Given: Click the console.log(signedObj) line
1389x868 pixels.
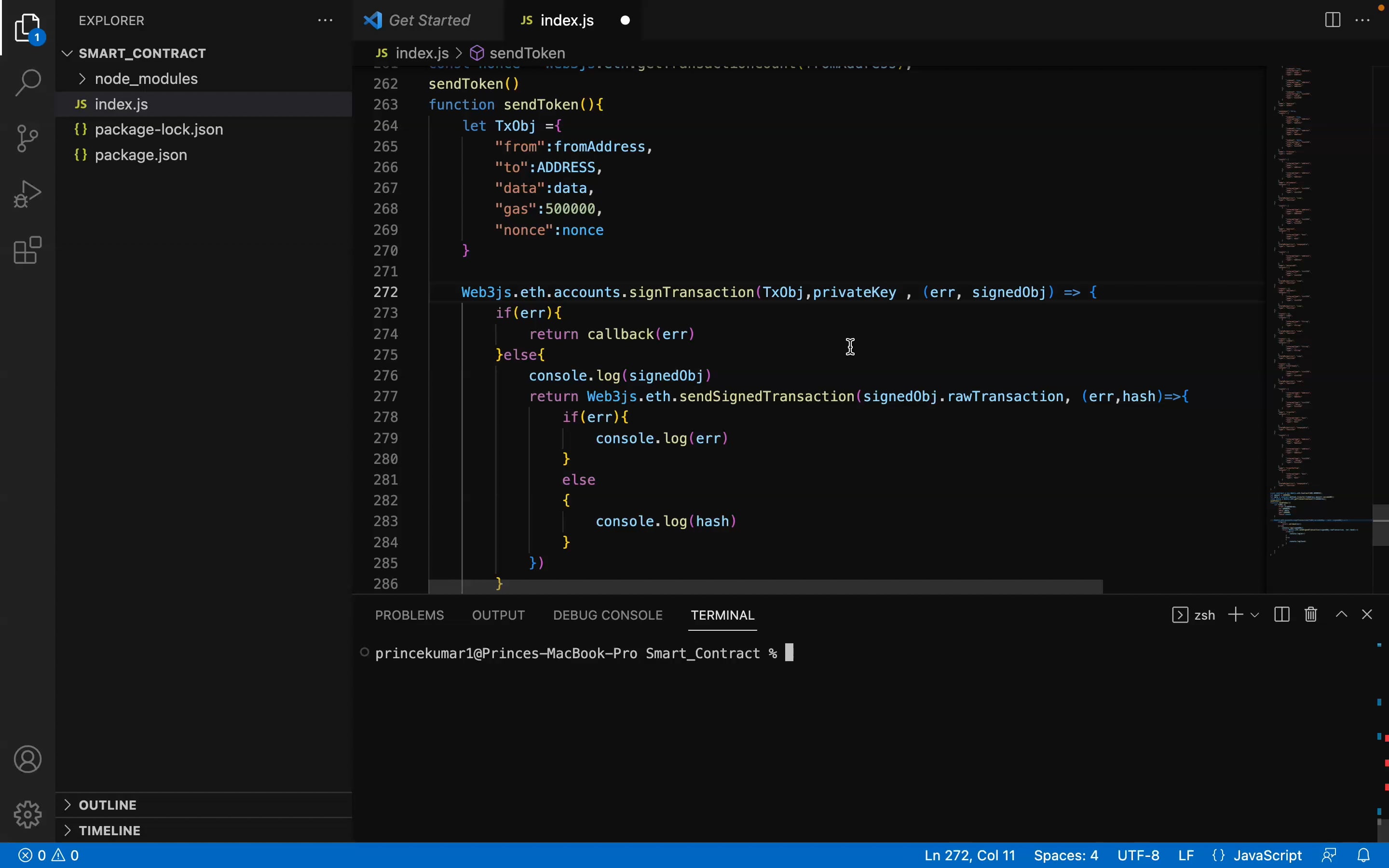Looking at the screenshot, I should click(x=620, y=376).
